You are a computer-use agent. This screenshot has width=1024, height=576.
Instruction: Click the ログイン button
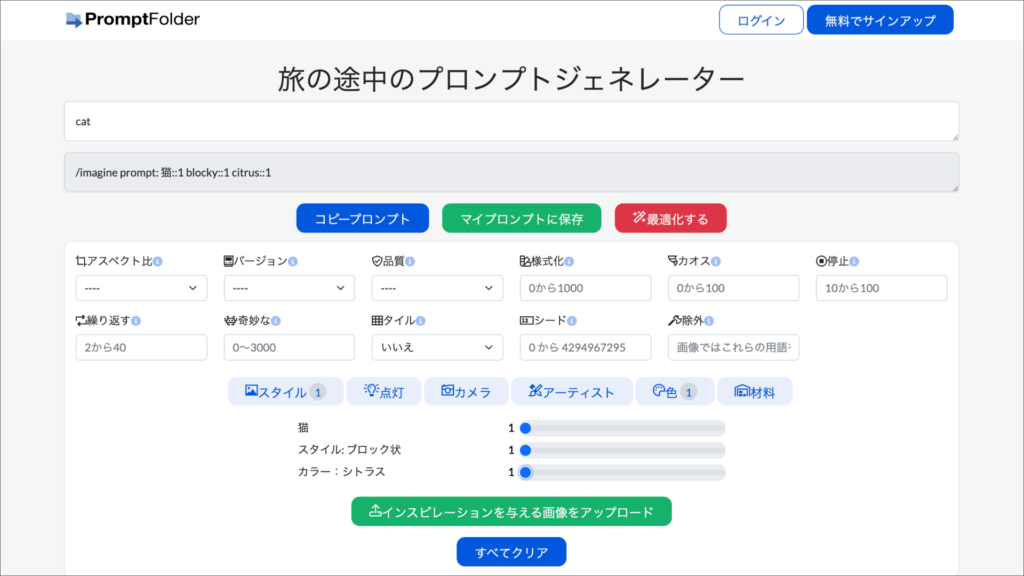[x=761, y=19]
